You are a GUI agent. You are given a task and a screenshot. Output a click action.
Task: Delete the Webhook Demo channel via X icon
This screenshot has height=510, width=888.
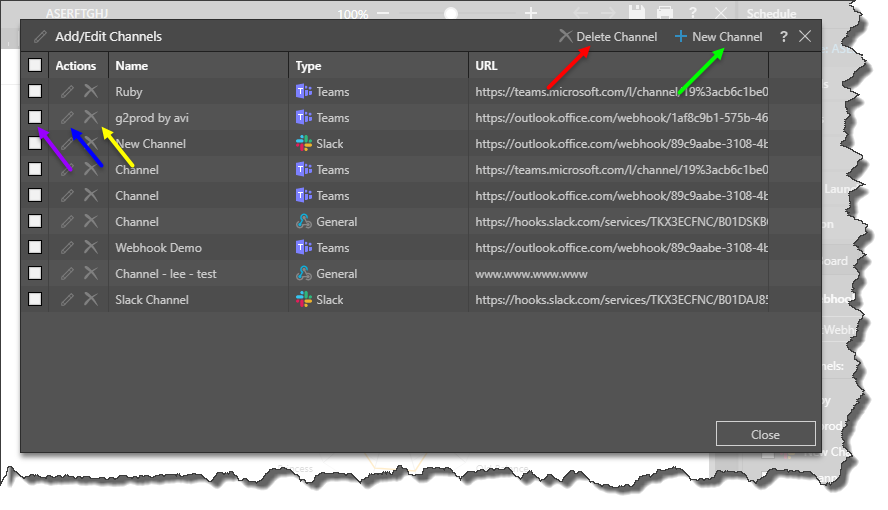coord(91,247)
